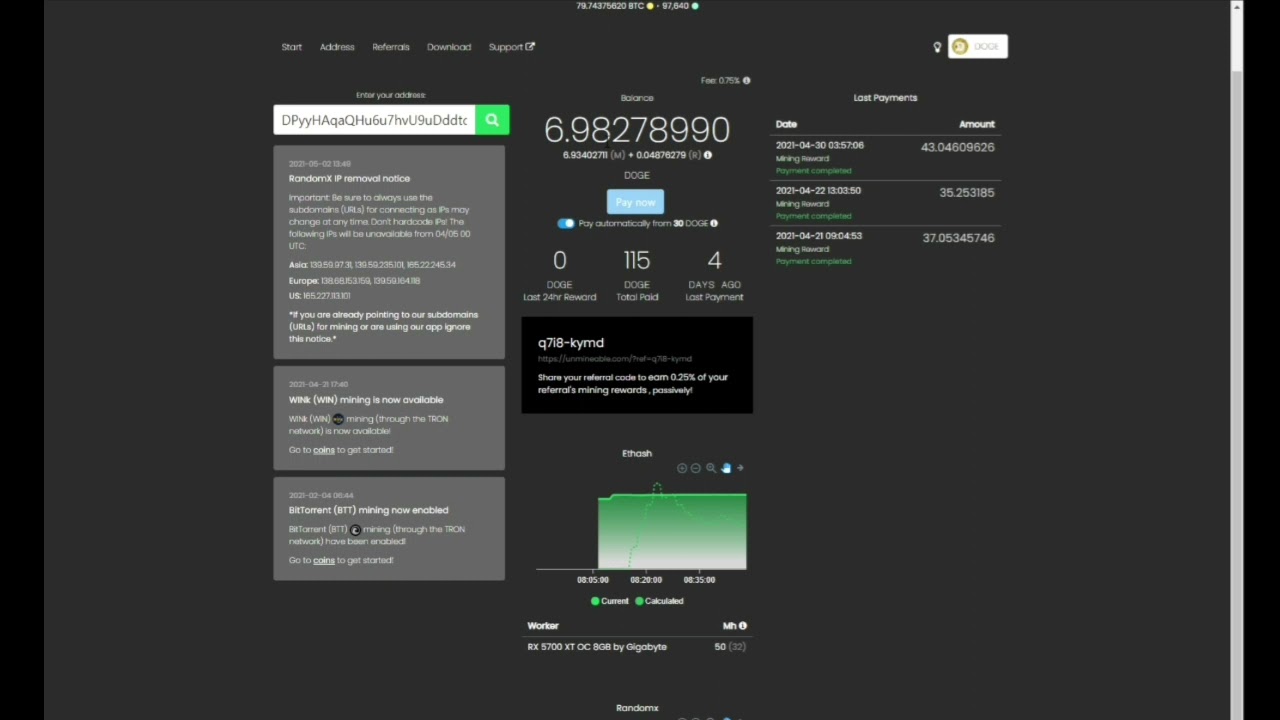Zoom out on the Ethash chart

(x=696, y=468)
